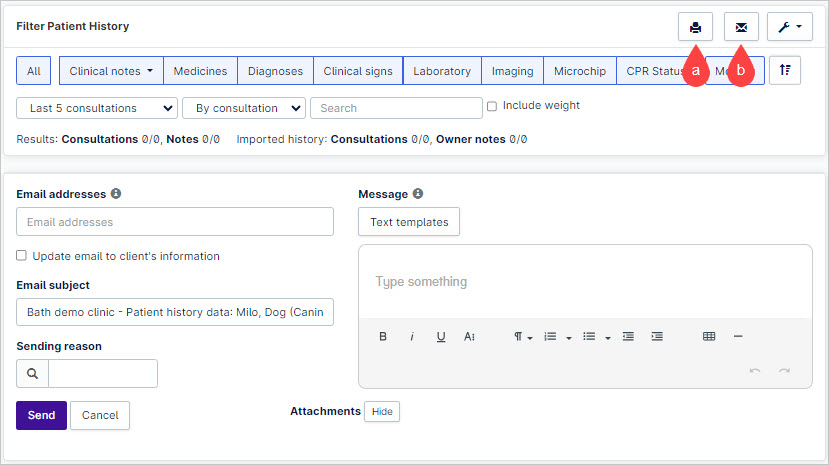Viewport: 829px width, 465px height.
Task: Click the Send button
Action: tap(41, 415)
